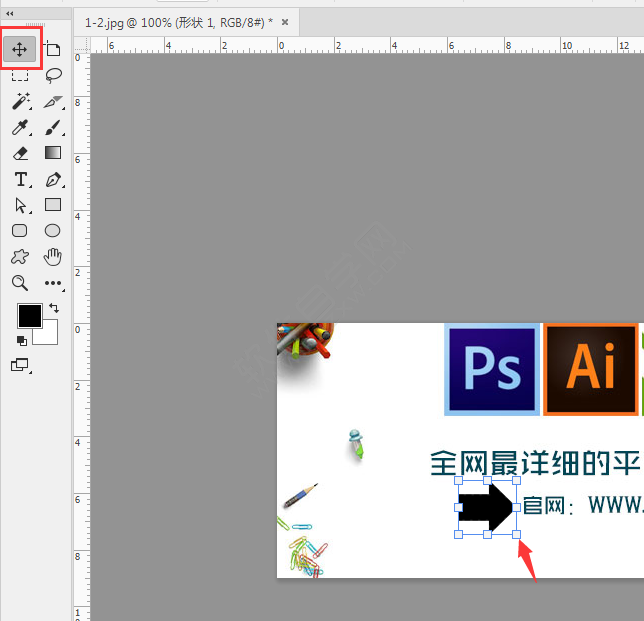
Task: Click the black arrow shape on canvas
Action: pyautogui.click(x=485, y=508)
